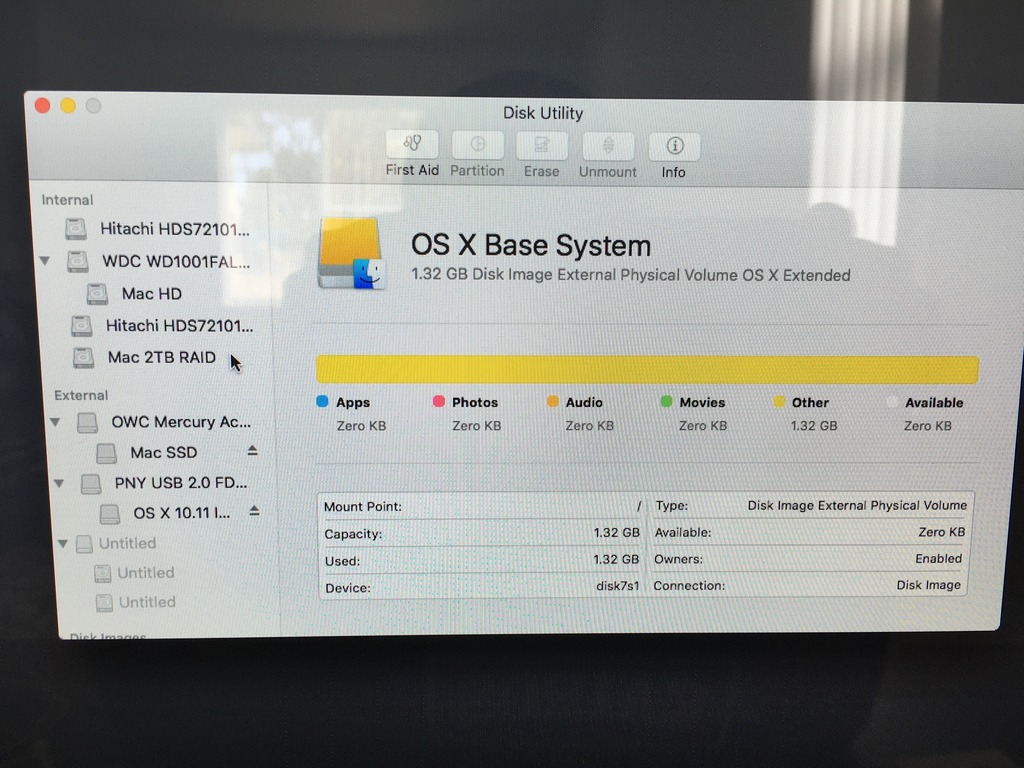This screenshot has height=768, width=1024.
Task: Click the Mac SSD label
Action: pos(163,453)
